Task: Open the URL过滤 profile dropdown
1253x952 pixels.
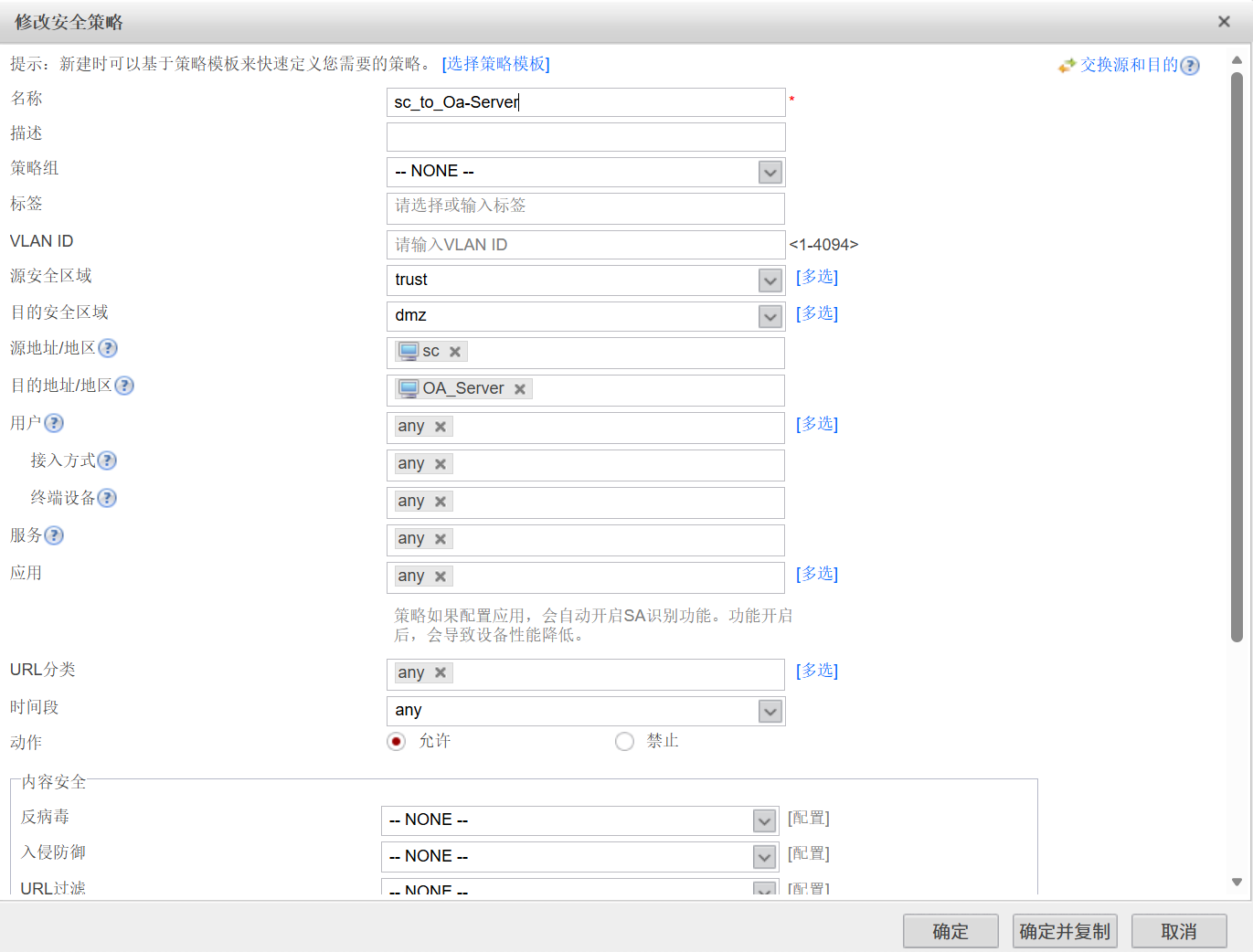Action: tap(765, 888)
